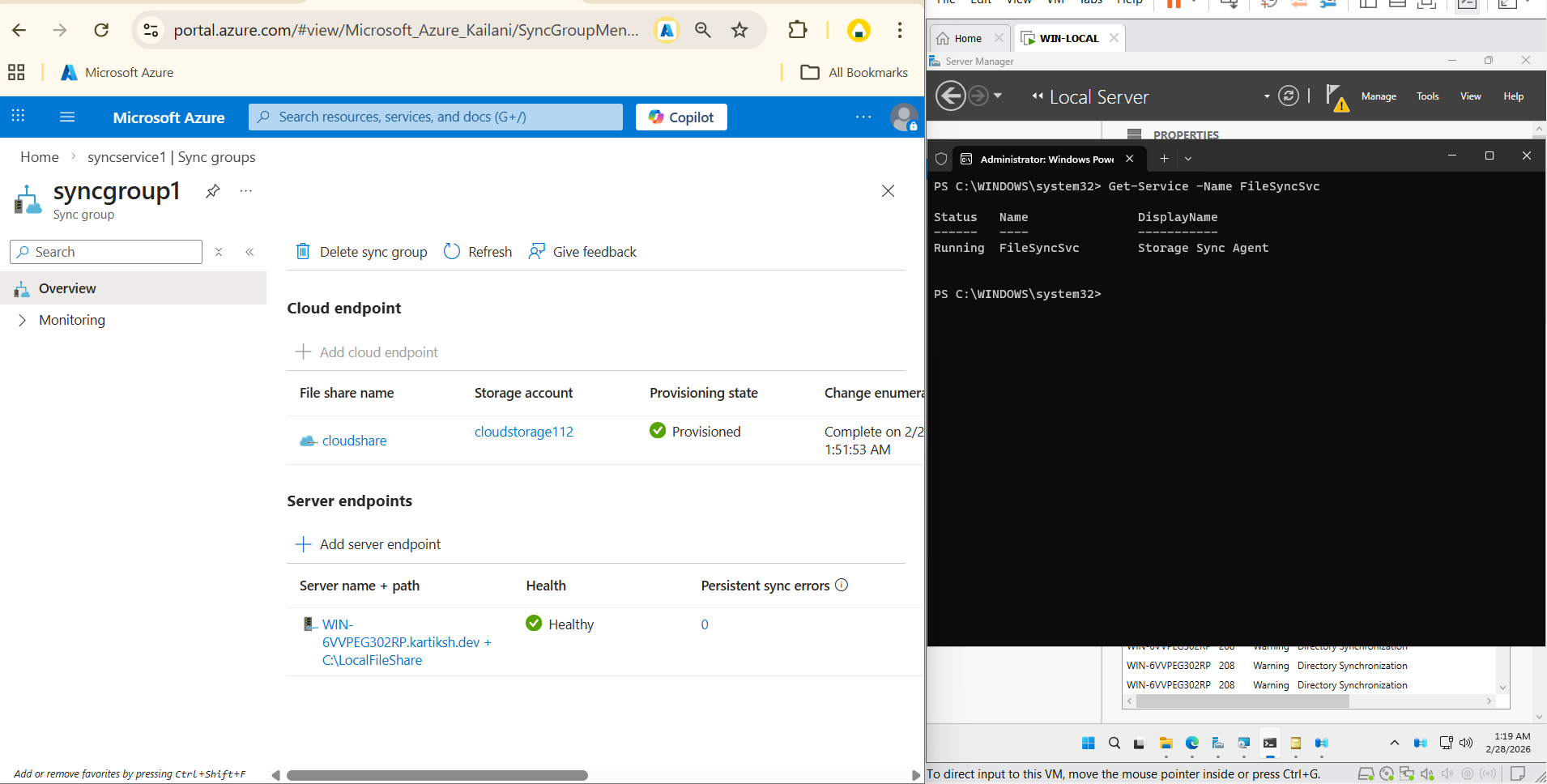Open the Help menu in Server Manager
This screenshot has width=1547, height=784.
point(1514,96)
